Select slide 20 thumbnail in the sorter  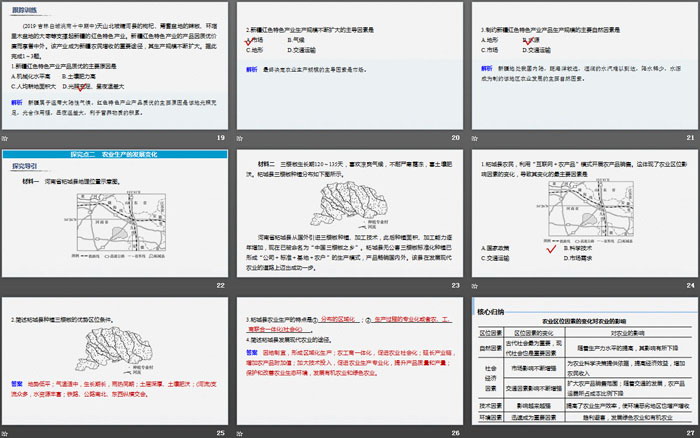(x=350, y=66)
